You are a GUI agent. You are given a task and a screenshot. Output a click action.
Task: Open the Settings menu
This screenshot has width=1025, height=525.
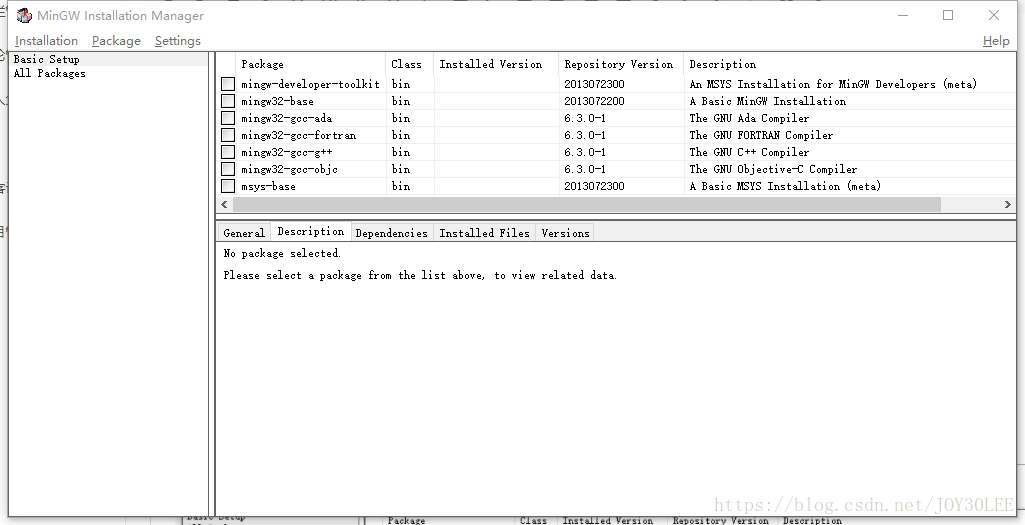(x=178, y=41)
